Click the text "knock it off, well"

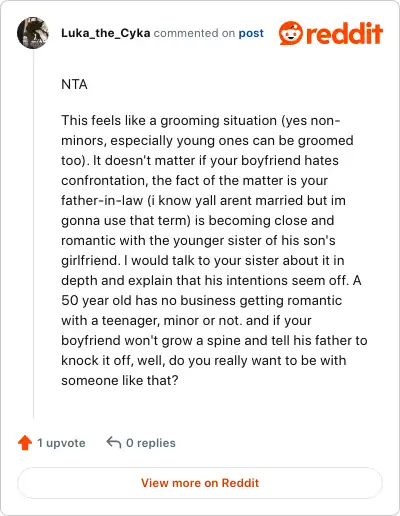113,360
